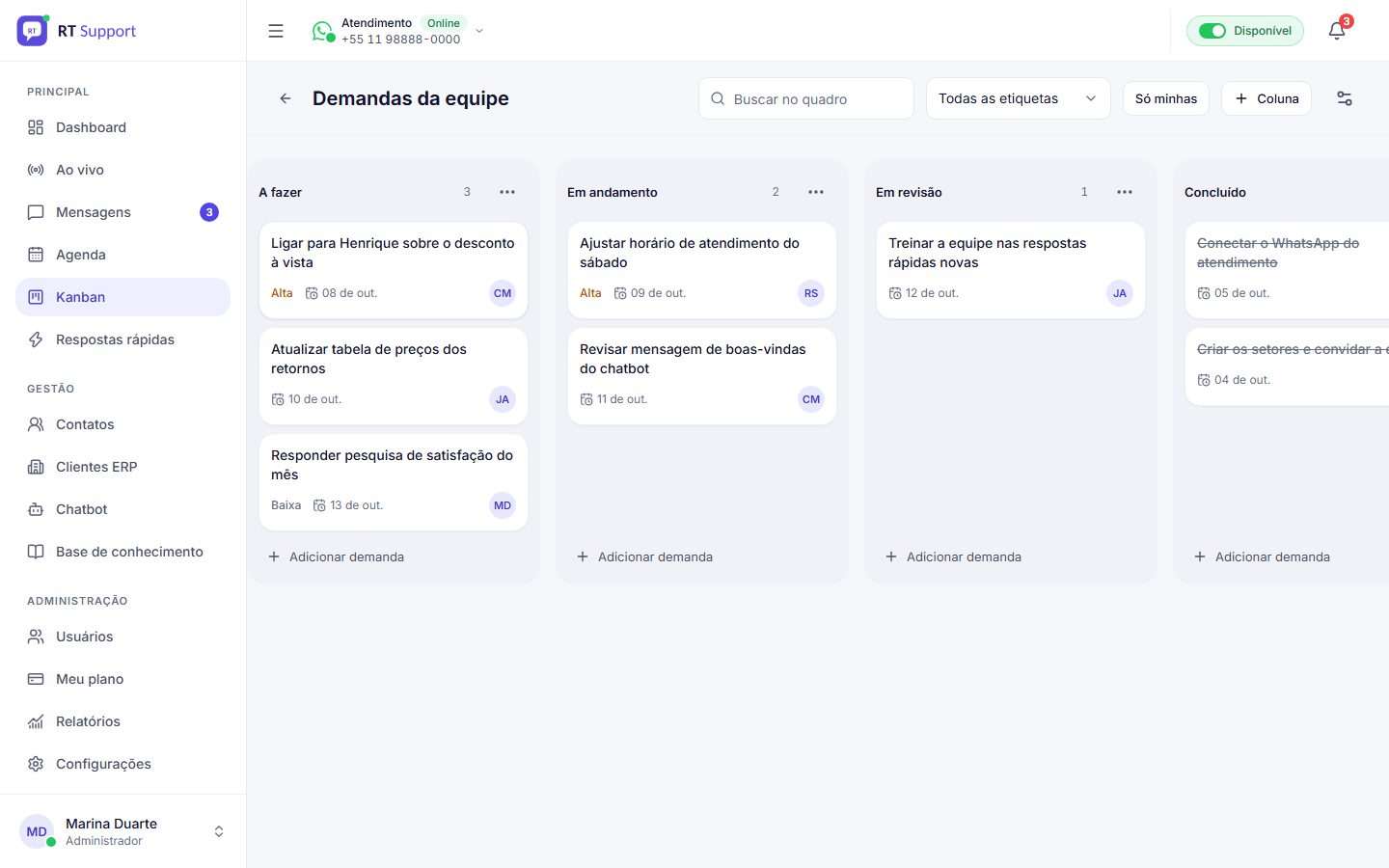This screenshot has height=868, width=1389.
Task: Click CM avatar on Ligar para Henrique card
Action: 503,293
